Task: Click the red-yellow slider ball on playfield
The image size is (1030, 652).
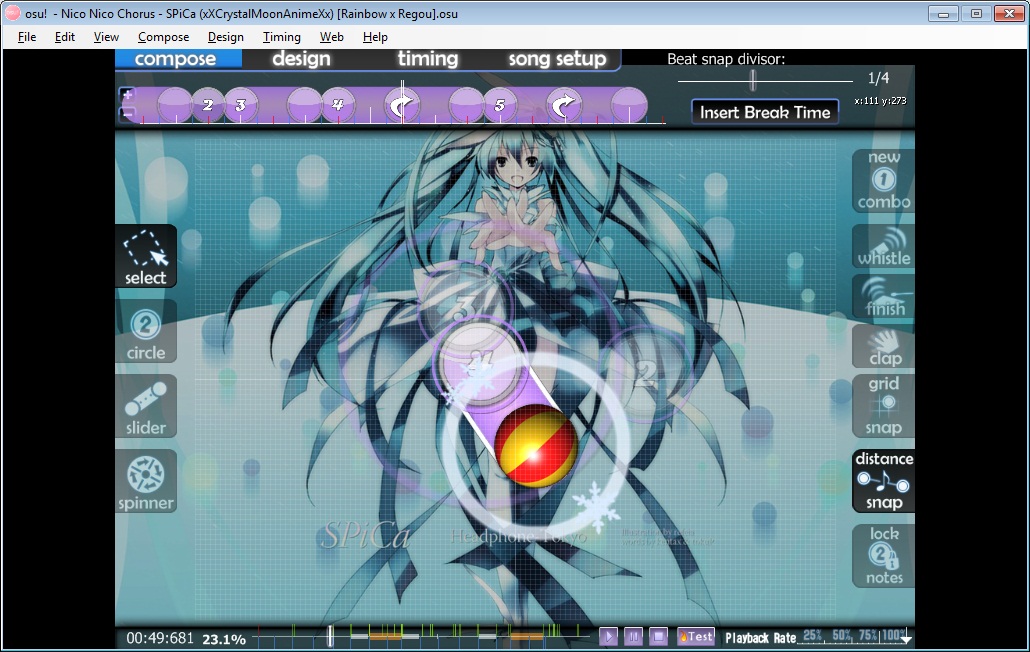Action: tap(535, 445)
